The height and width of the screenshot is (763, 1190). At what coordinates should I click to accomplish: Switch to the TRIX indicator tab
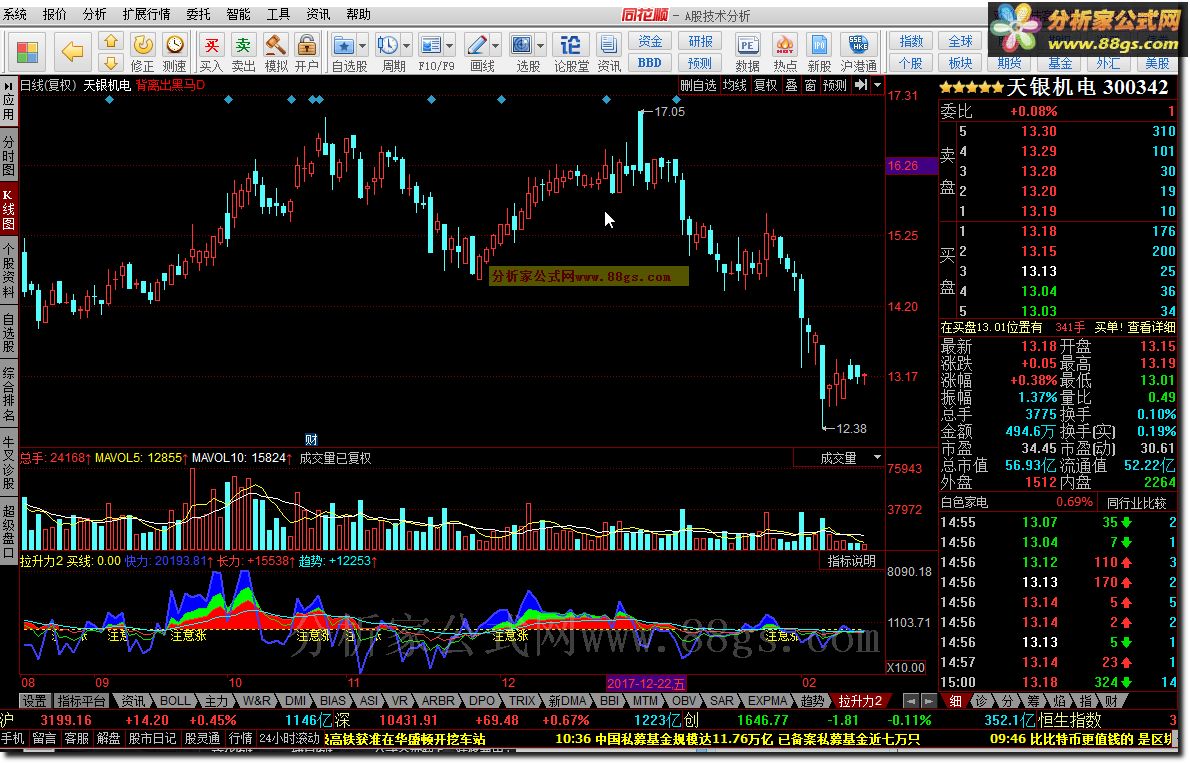pyautogui.click(x=522, y=701)
